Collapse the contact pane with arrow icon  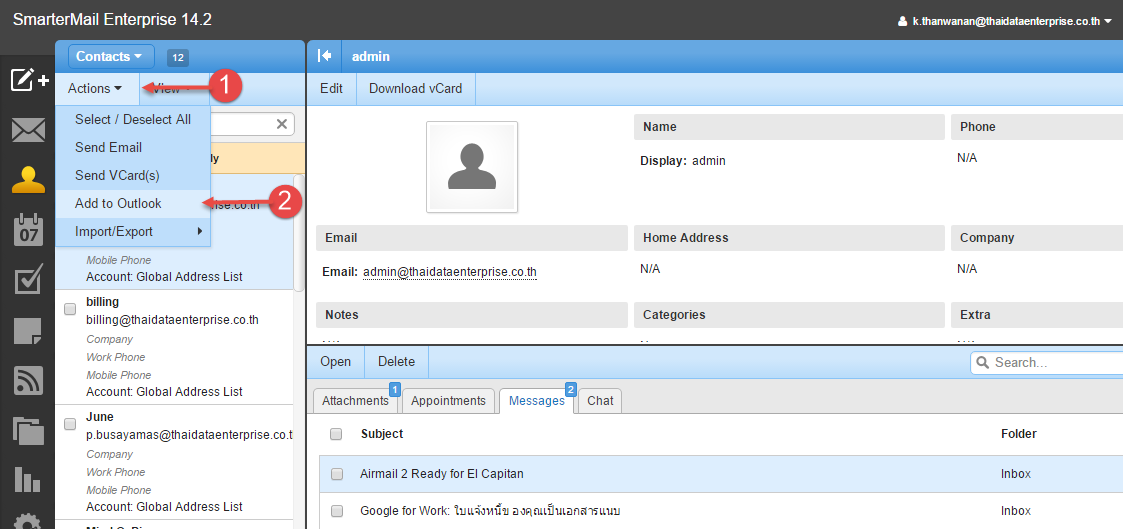pyautogui.click(x=324, y=56)
